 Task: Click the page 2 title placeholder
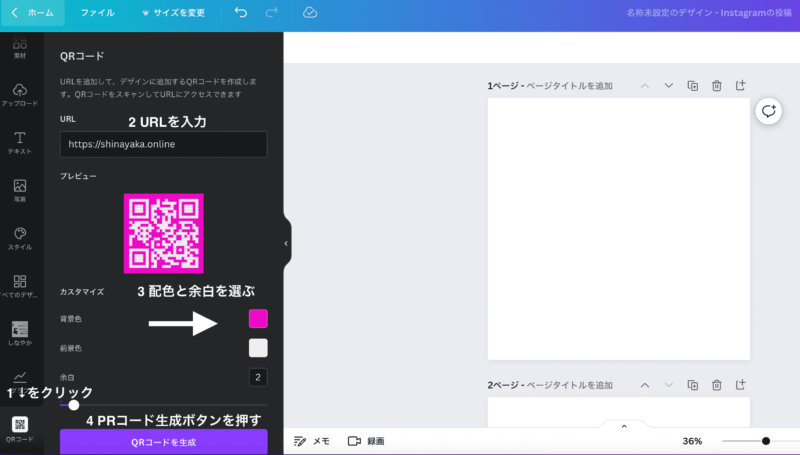tap(569, 385)
